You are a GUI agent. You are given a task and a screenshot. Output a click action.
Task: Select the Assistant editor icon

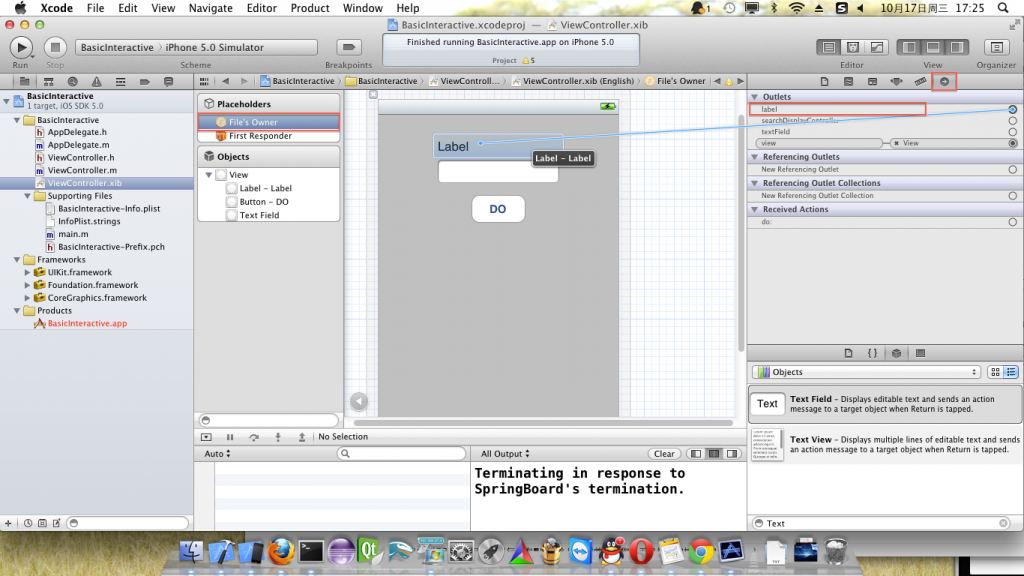[x=853, y=47]
